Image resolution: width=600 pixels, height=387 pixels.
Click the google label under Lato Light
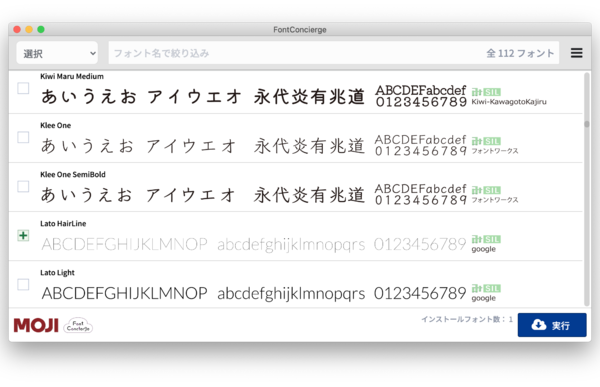pyautogui.click(x=484, y=298)
